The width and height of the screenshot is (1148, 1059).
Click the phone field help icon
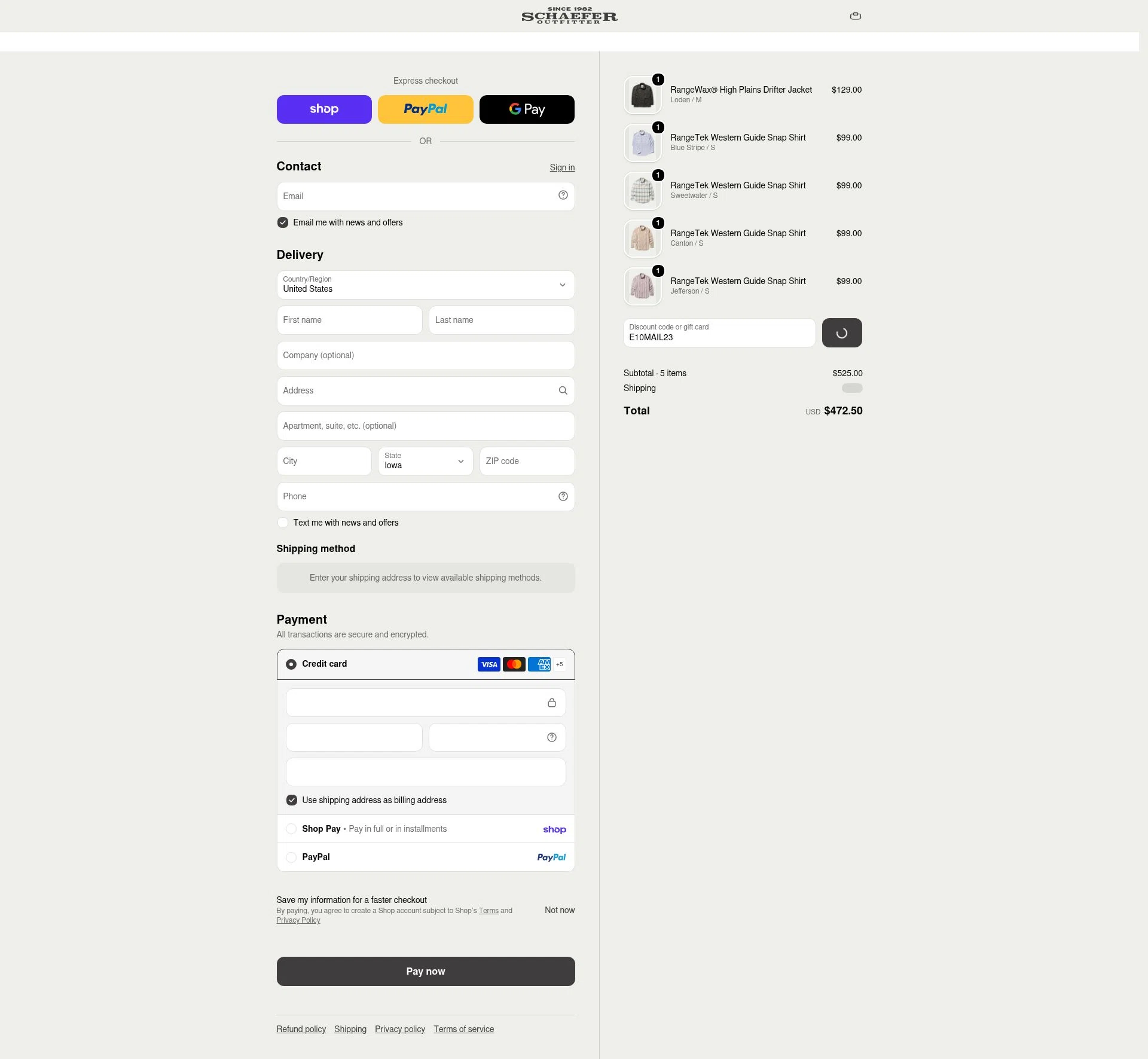pos(563,496)
